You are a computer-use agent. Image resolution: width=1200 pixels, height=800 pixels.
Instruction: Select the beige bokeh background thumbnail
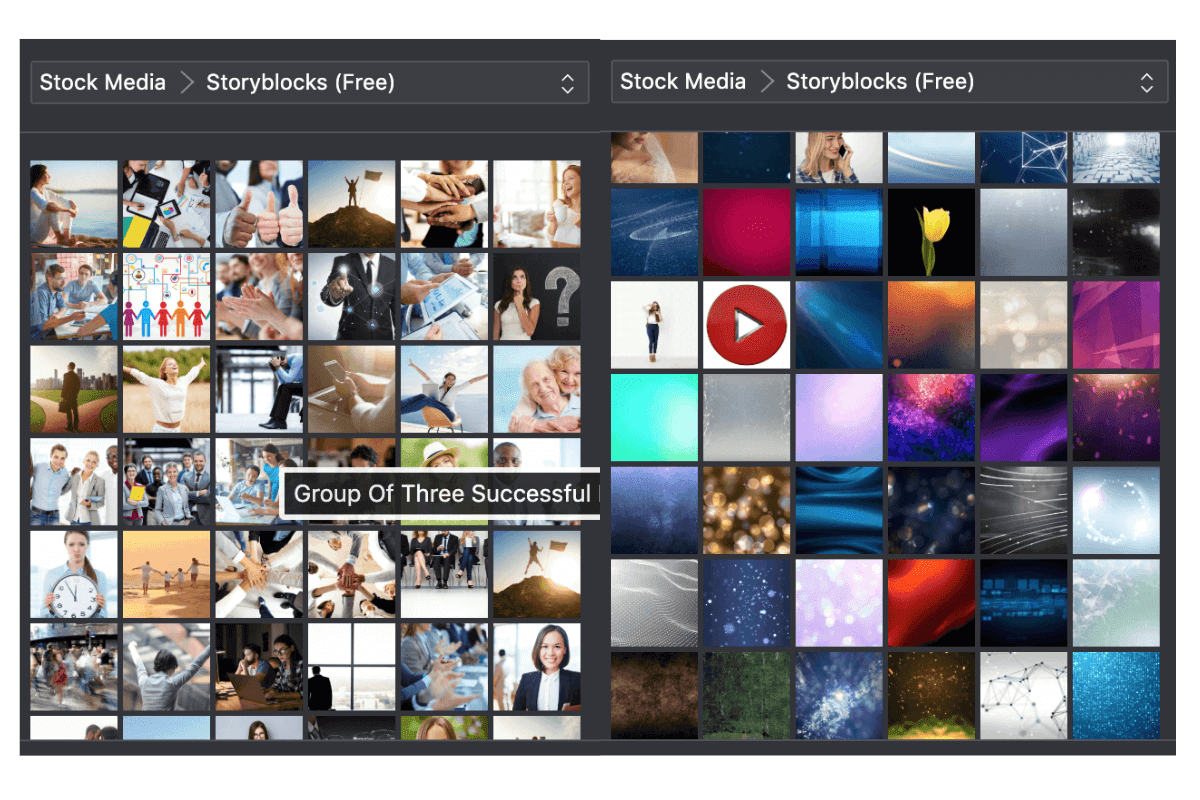1024,325
